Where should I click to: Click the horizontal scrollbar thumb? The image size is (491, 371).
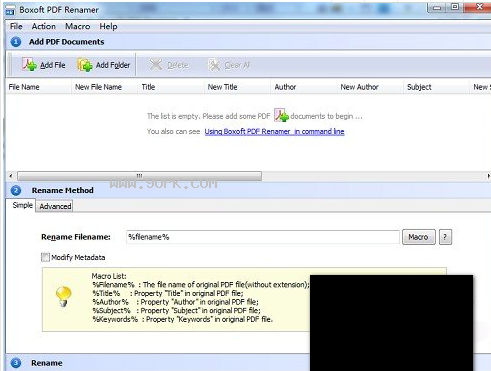pyautogui.click(x=139, y=176)
